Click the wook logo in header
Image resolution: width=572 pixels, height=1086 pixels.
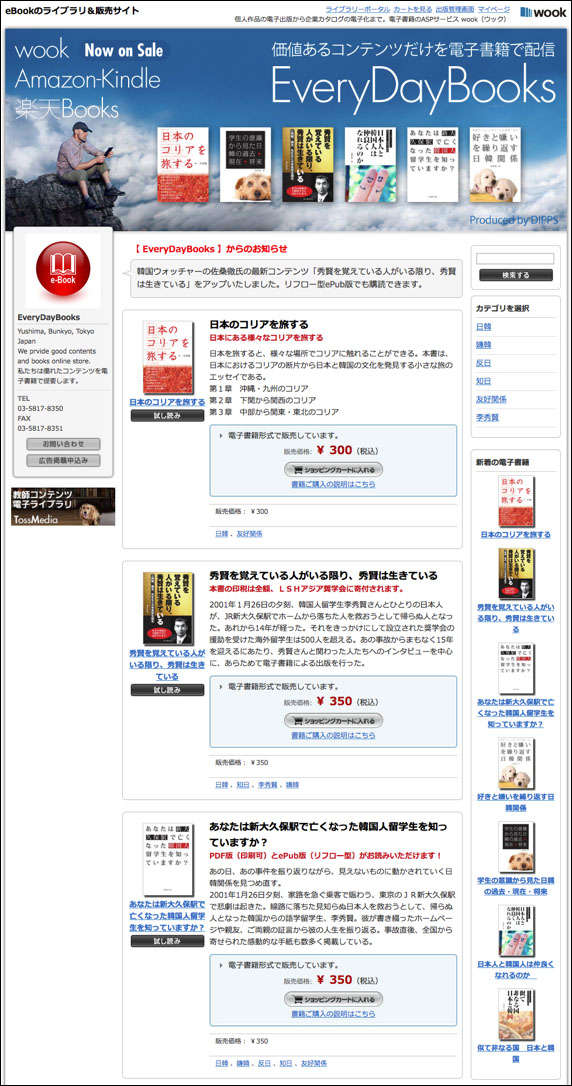[x=542, y=11]
